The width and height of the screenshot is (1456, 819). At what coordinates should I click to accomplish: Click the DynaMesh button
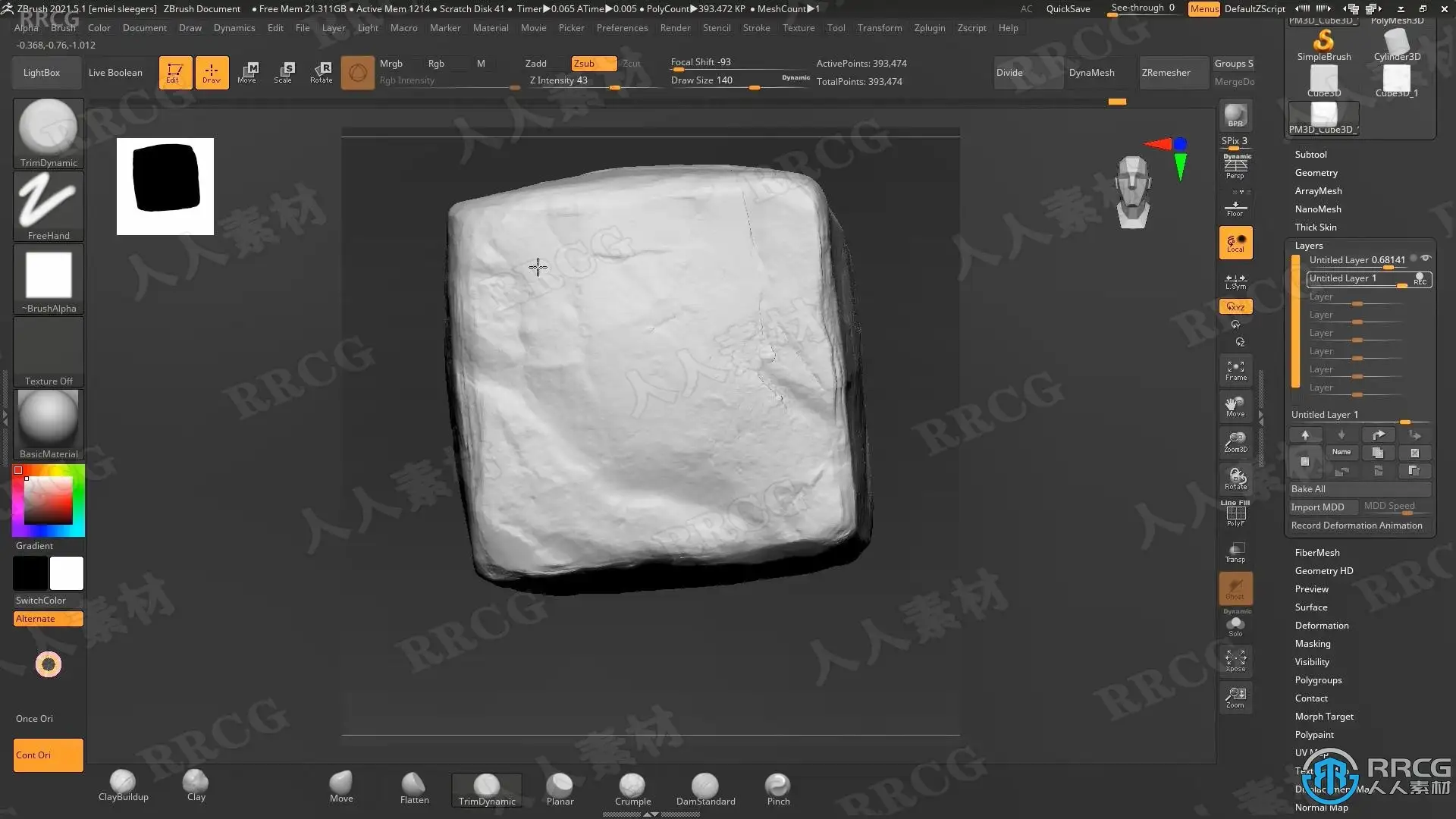pyautogui.click(x=1091, y=73)
